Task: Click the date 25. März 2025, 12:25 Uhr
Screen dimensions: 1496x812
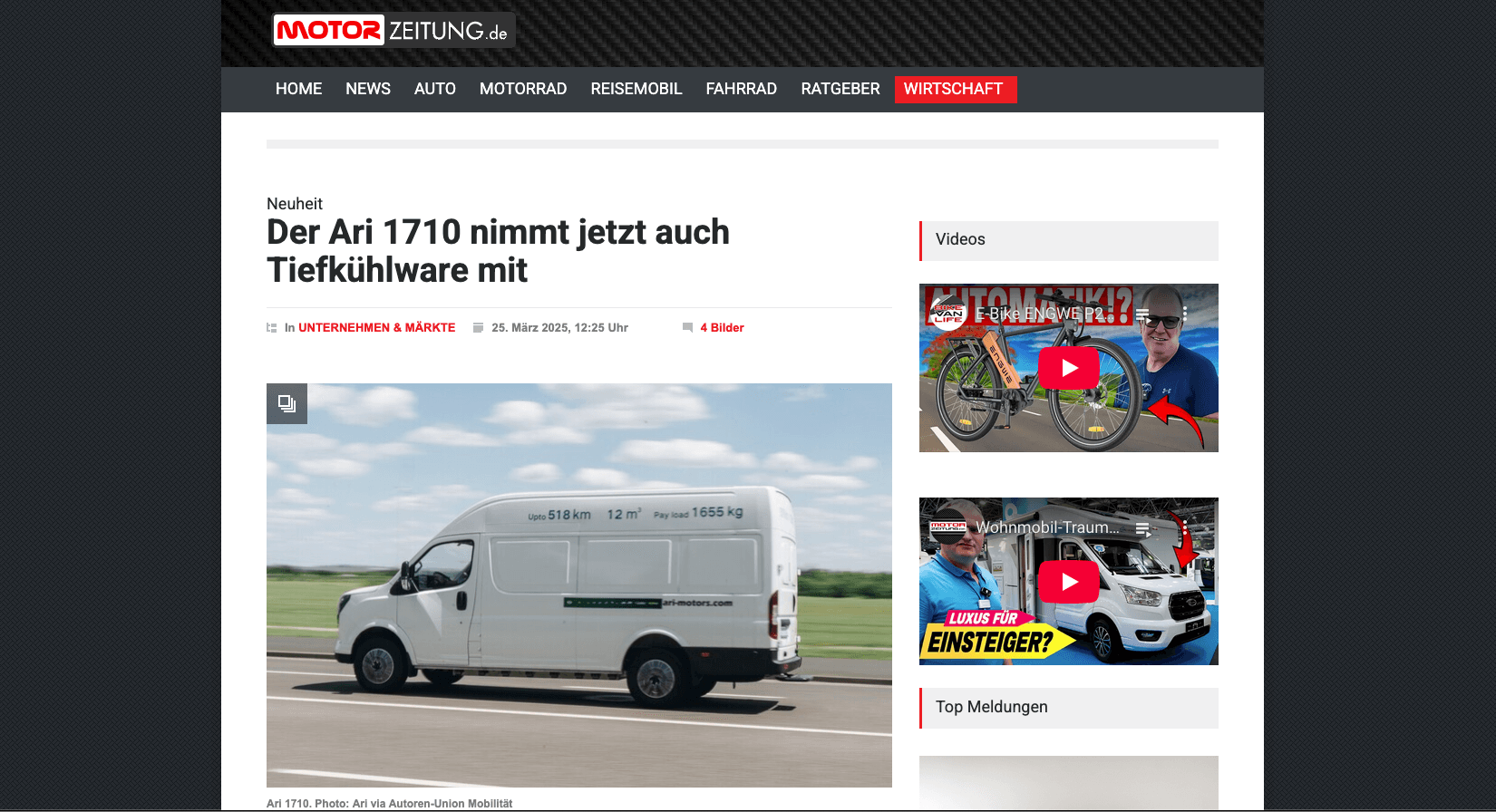Action: 559,328
